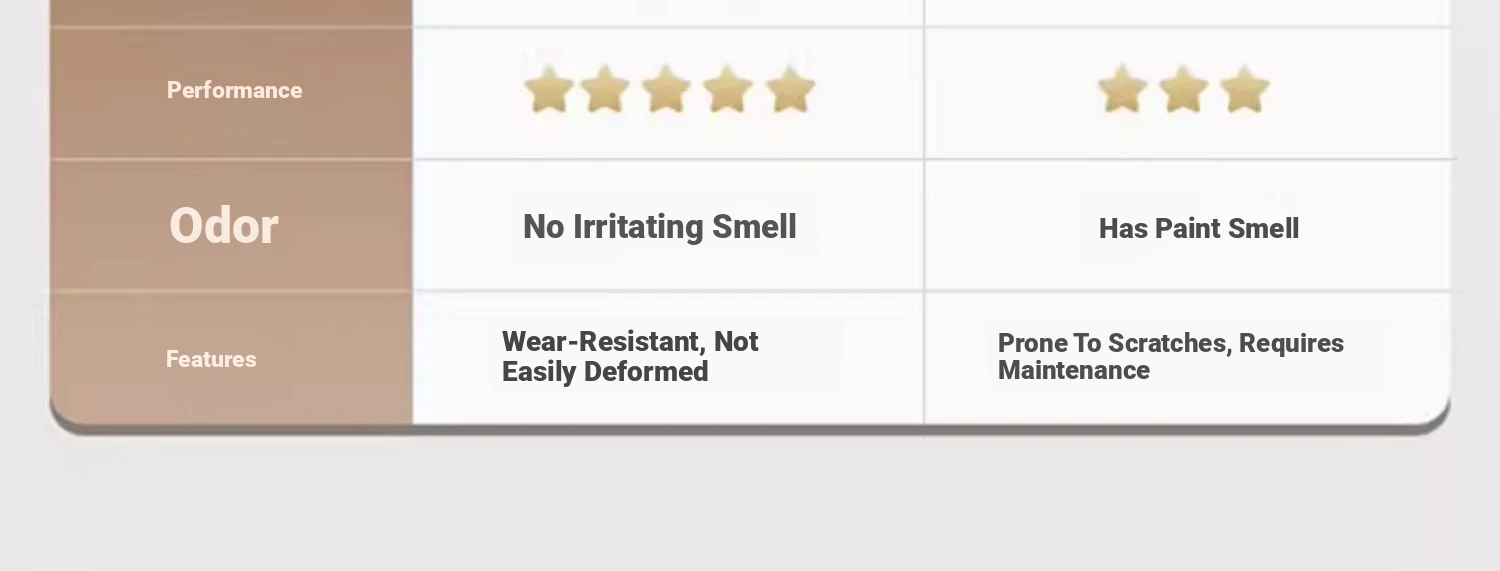Click the fifth star in the five-star rating
This screenshot has width=1500, height=571.
click(x=790, y=90)
